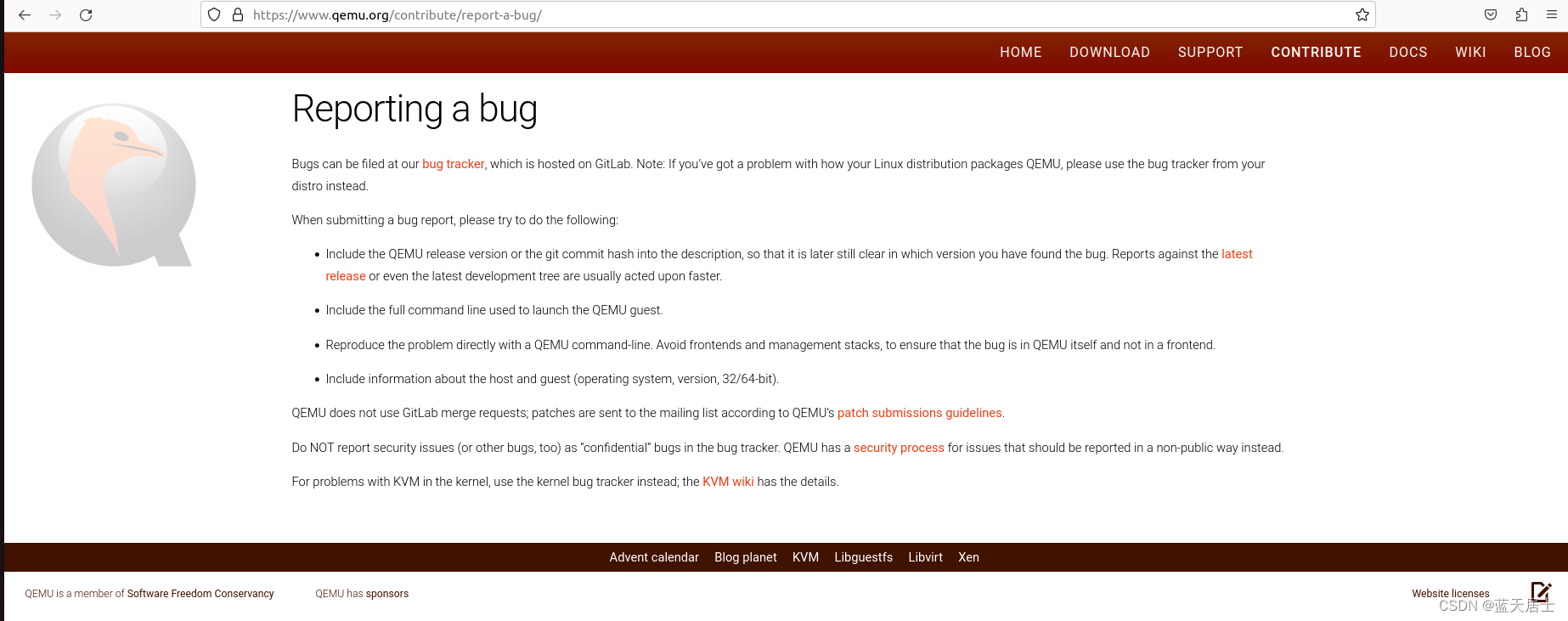Image resolution: width=1568 pixels, height=621 pixels.
Task: Click the sponsors link
Action: click(387, 594)
